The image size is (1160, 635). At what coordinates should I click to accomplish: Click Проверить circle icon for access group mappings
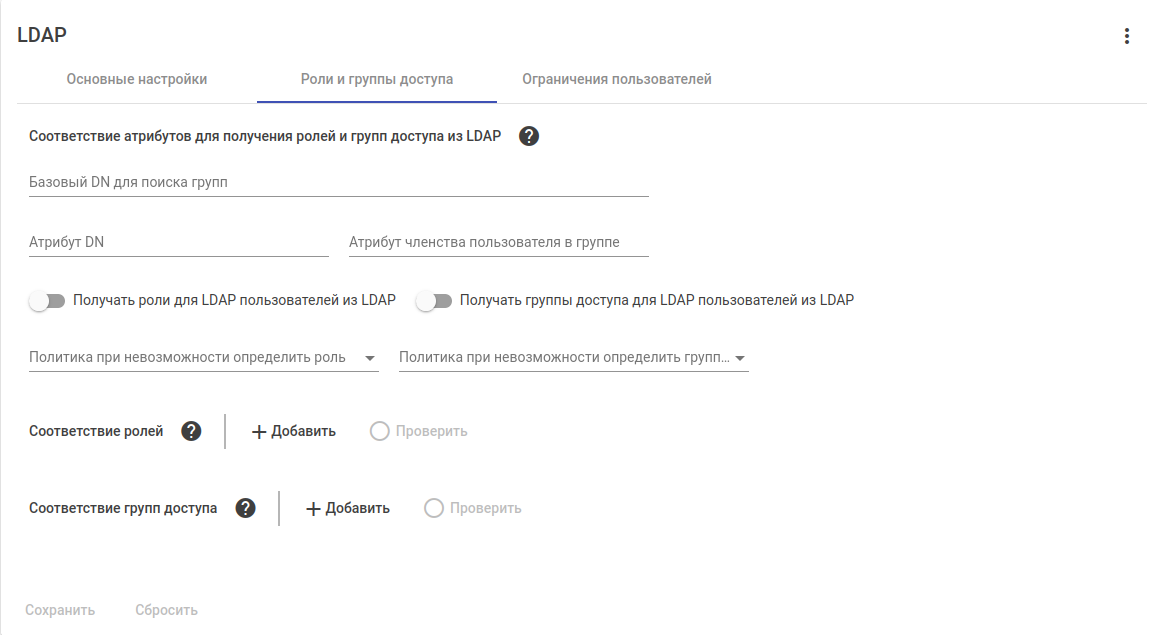(x=433, y=508)
